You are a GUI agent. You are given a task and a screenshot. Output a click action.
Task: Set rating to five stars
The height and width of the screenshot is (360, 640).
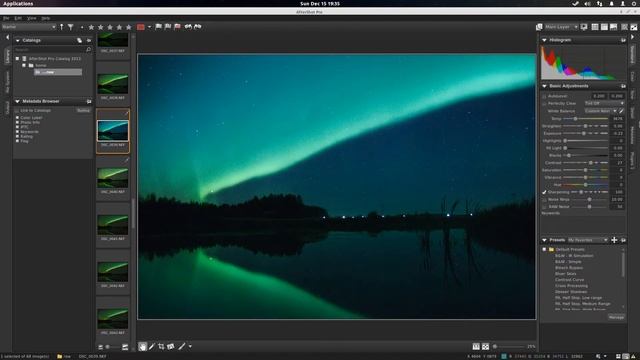[x=129, y=27]
